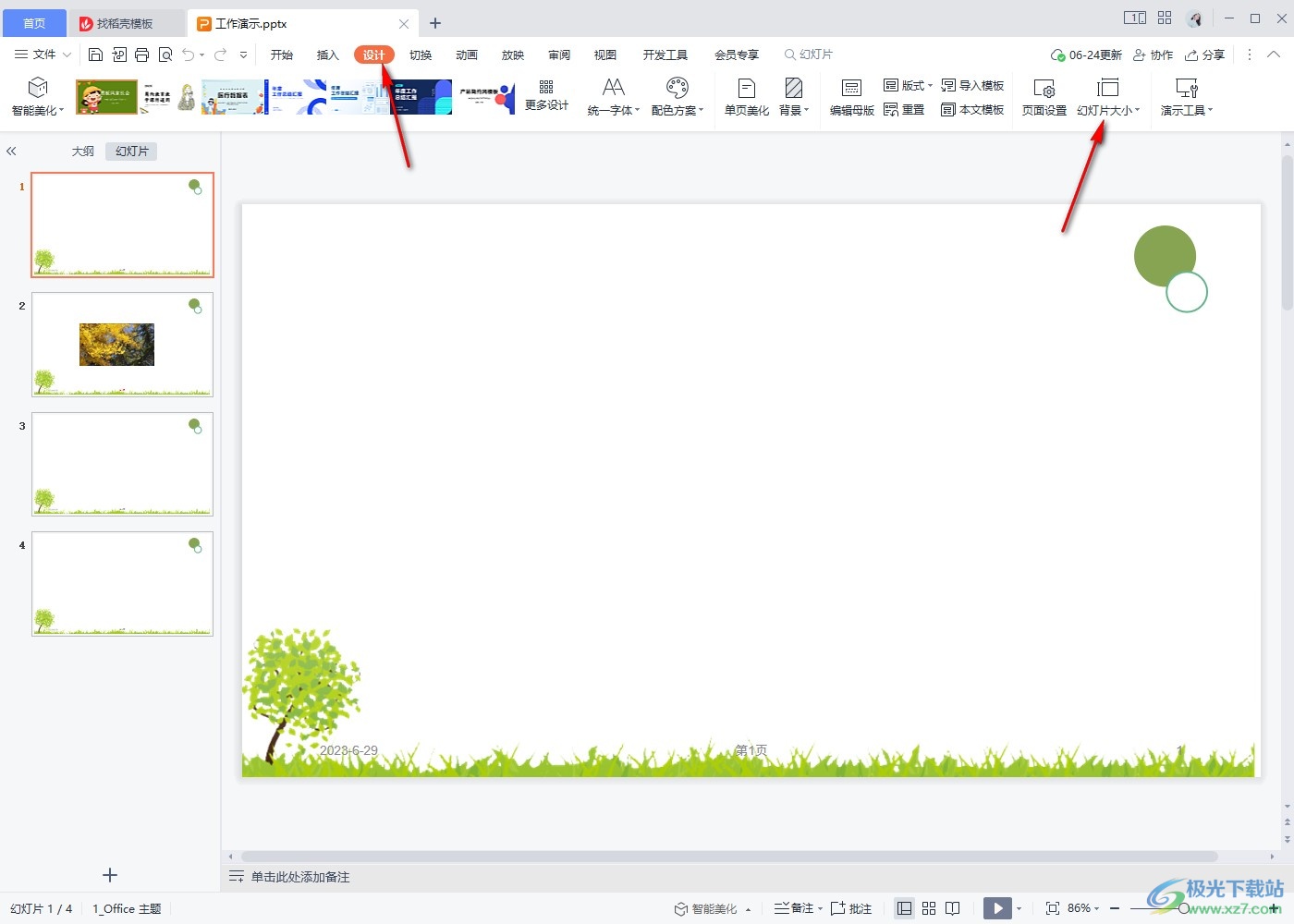Go to 首页 home button
This screenshot has width=1294, height=924.
coord(34,23)
